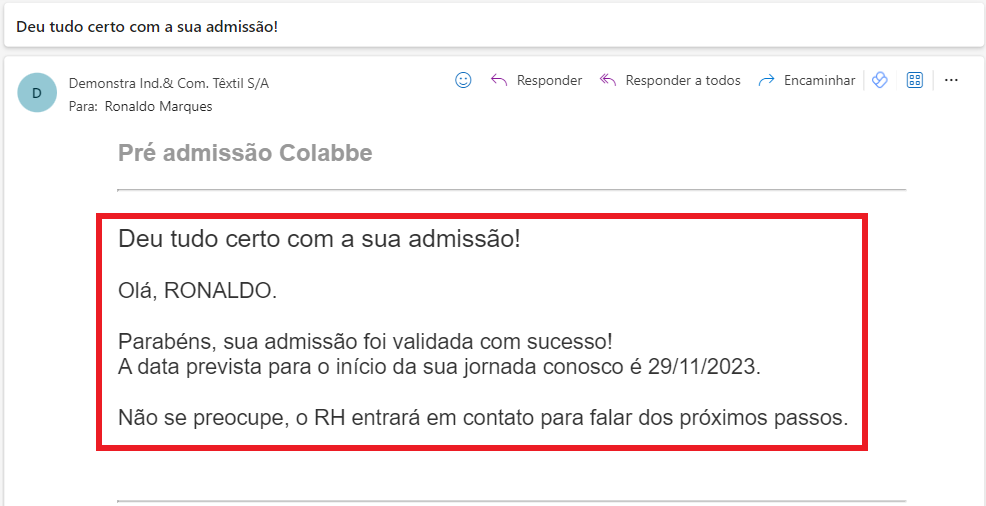Image resolution: width=986 pixels, height=506 pixels.
Task: Open sender Demonstra Ind.& Com. Têxtil S/A contact
Action: (169, 83)
